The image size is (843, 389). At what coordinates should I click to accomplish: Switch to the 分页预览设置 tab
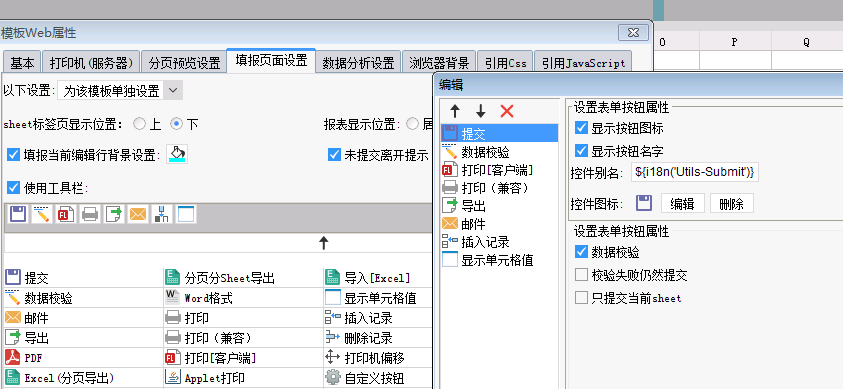[184, 63]
